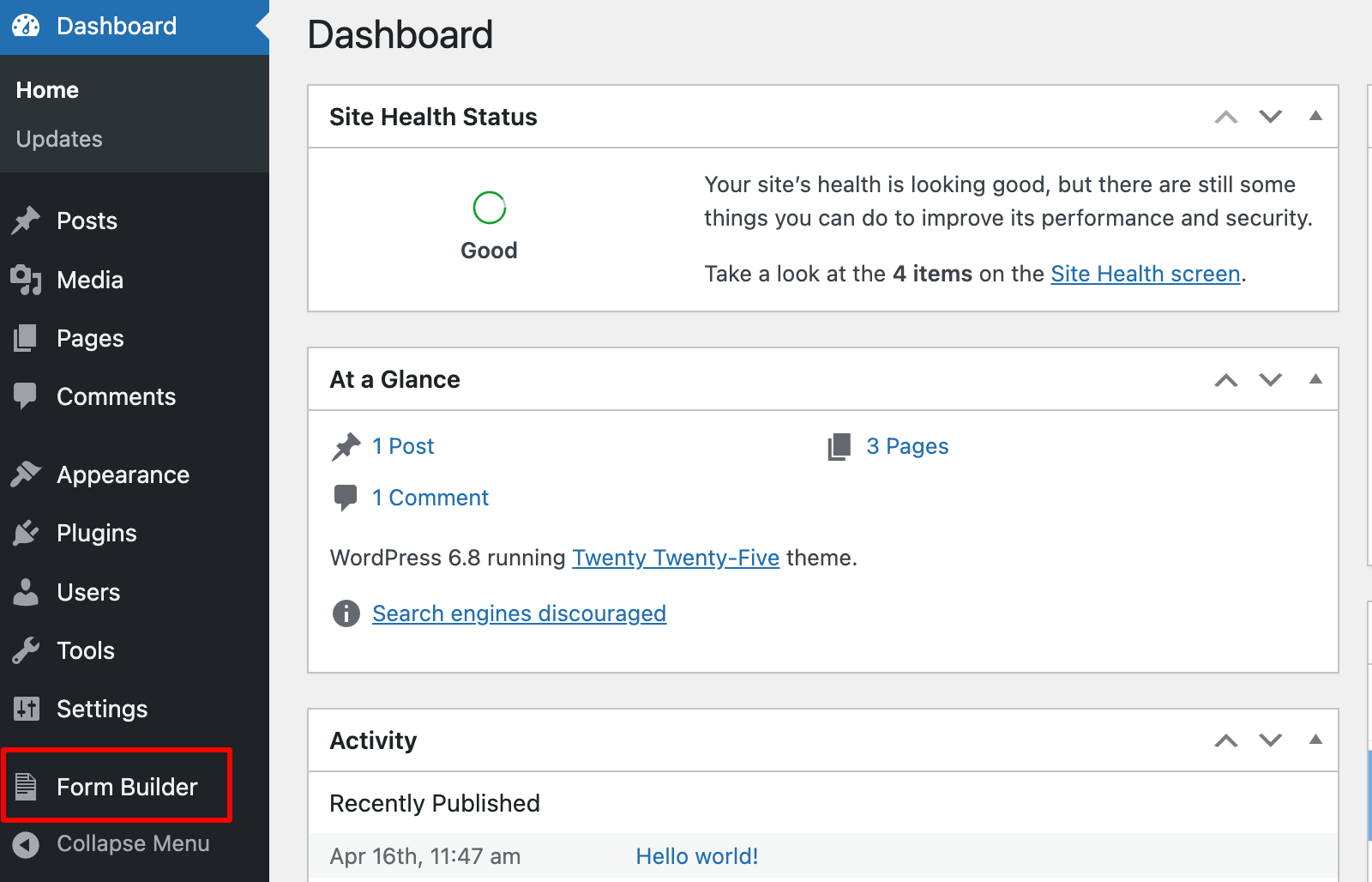This screenshot has height=882, width=1372.
Task: Click the Media icon in sidebar
Action: click(x=26, y=280)
